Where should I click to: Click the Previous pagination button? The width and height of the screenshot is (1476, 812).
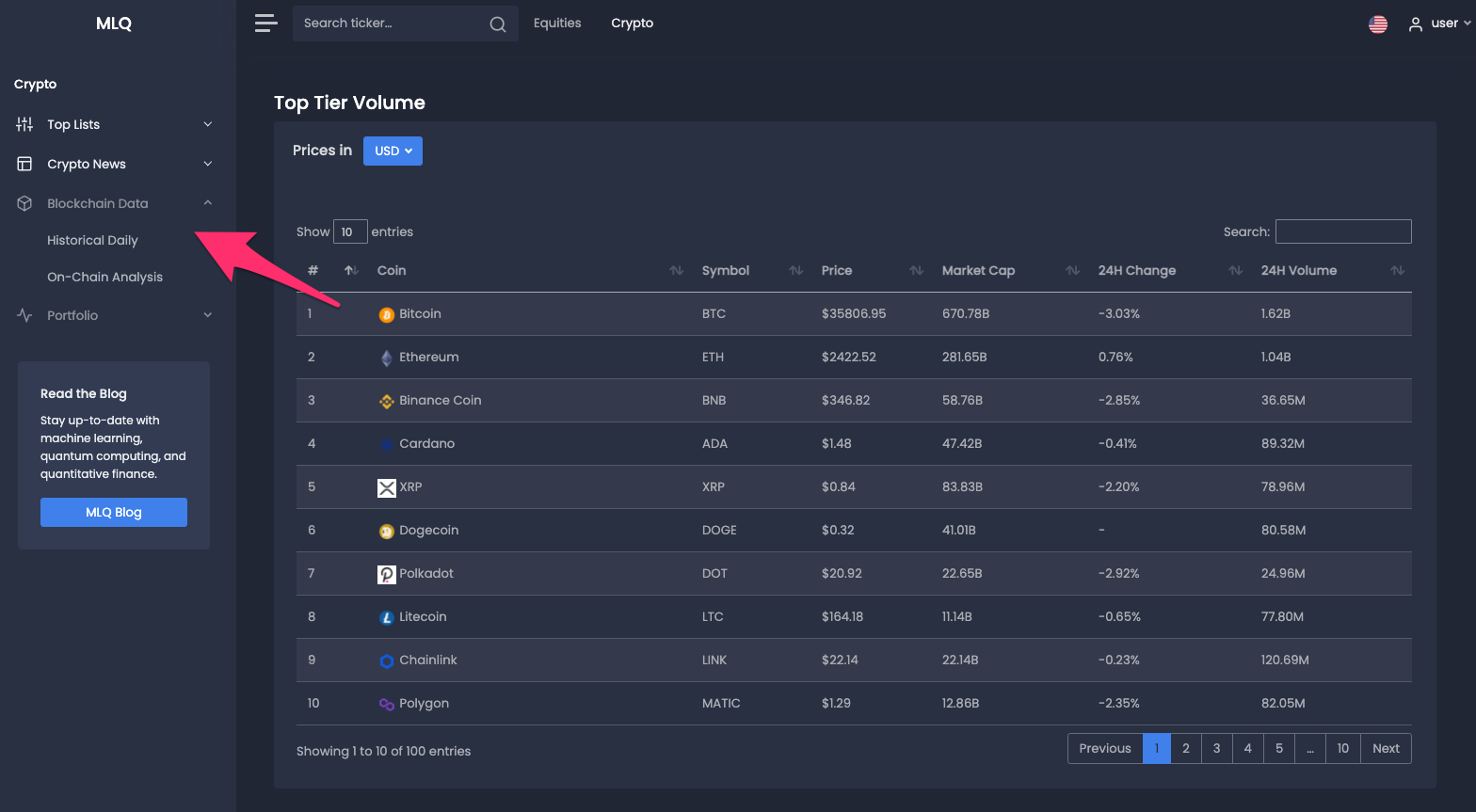tap(1105, 748)
